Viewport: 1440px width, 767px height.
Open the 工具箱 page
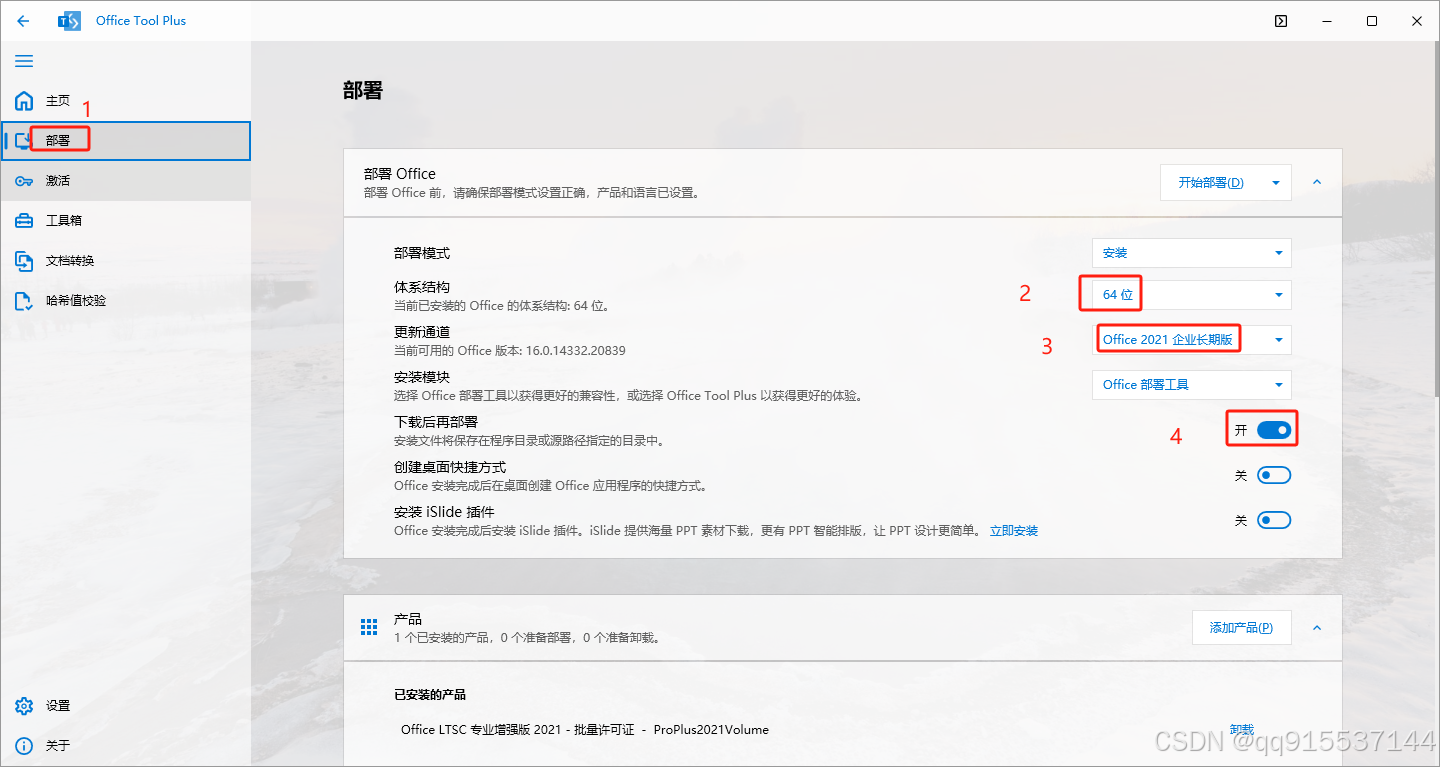coord(125,221)
